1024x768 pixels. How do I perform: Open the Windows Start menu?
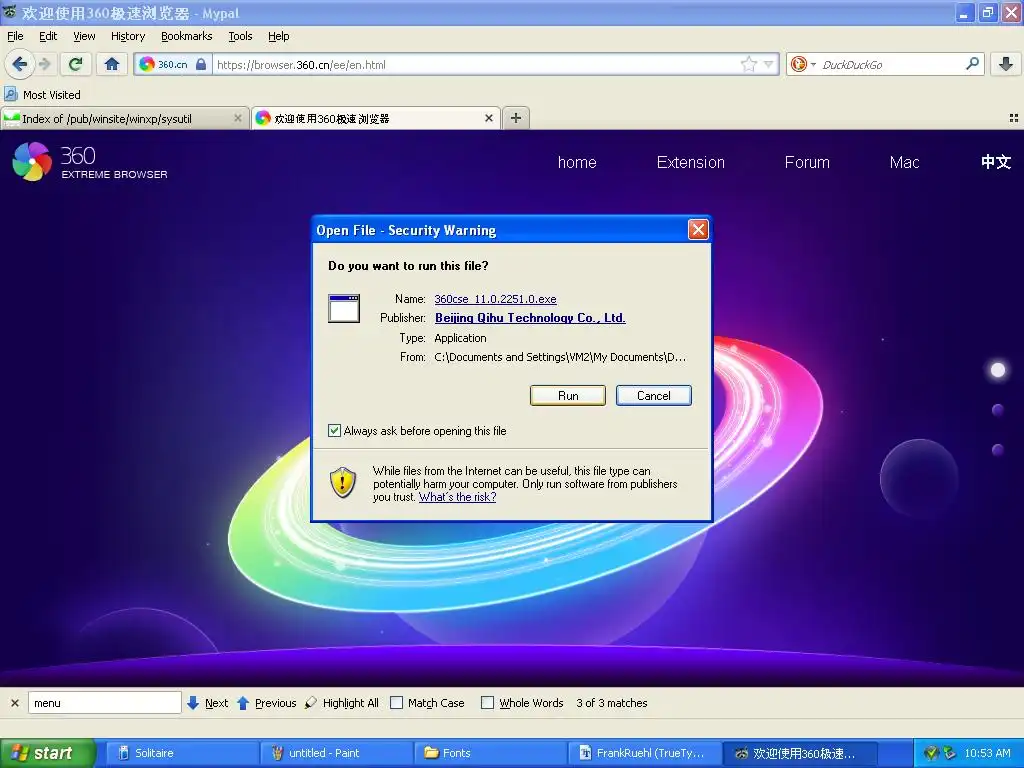(x=47, y=753)
